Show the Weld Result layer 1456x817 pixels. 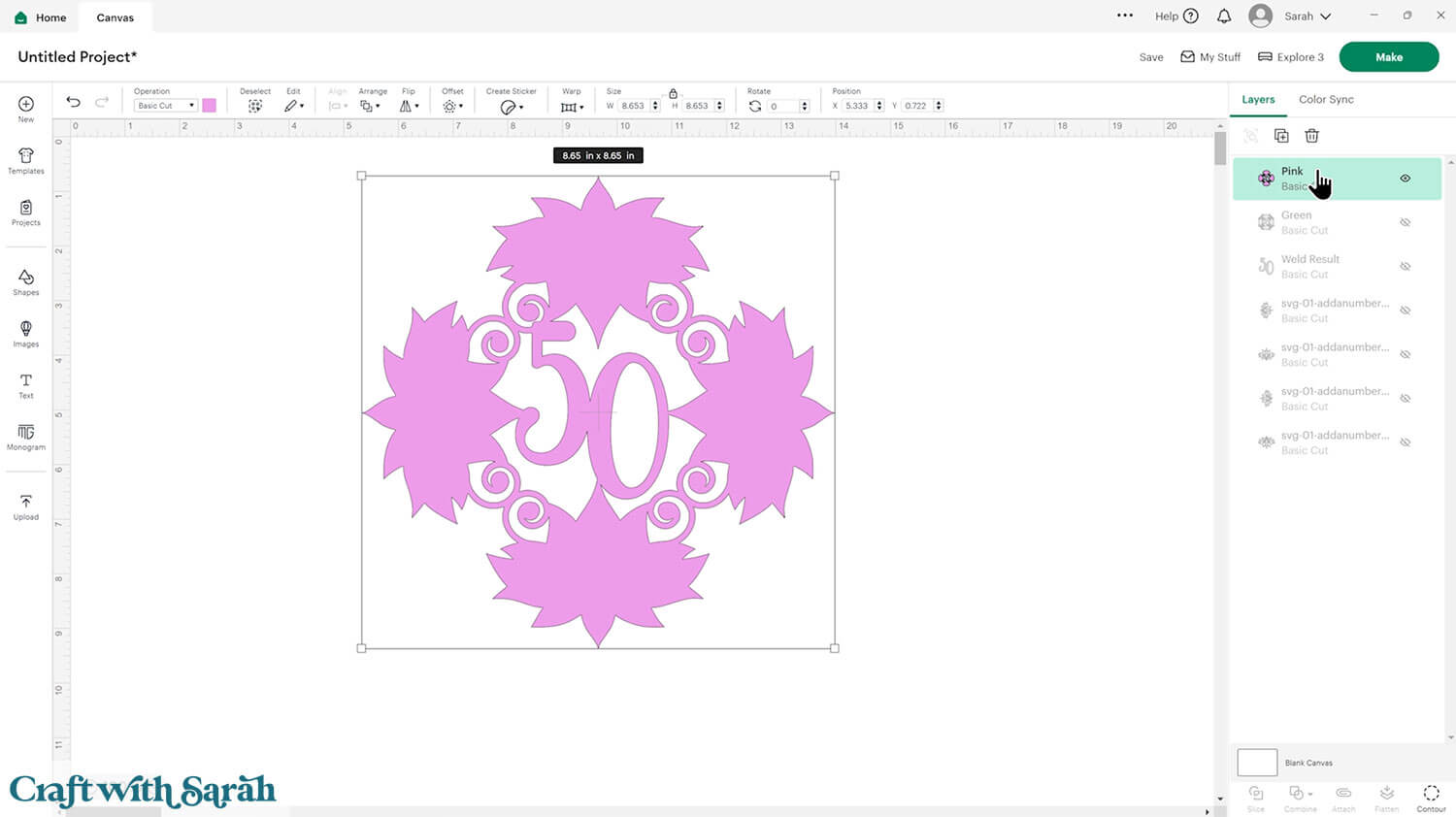[1405, 266]
